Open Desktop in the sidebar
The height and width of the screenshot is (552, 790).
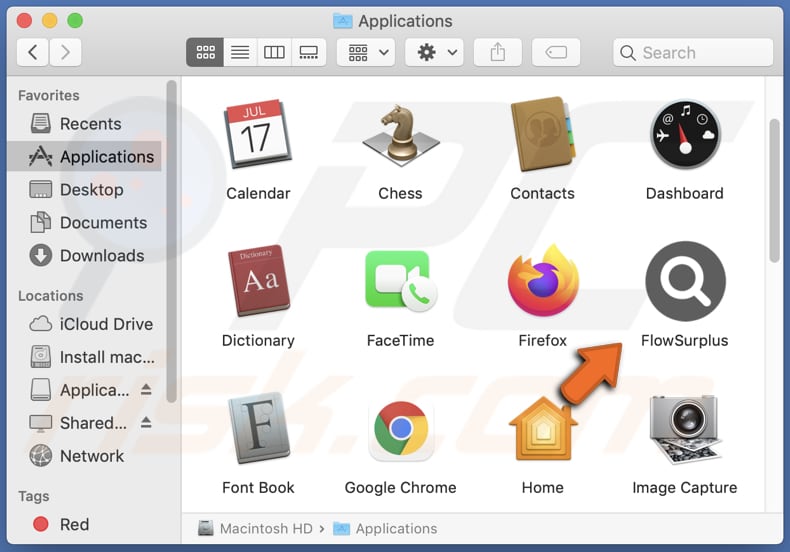pyautogui.click(x=86, y=189)
